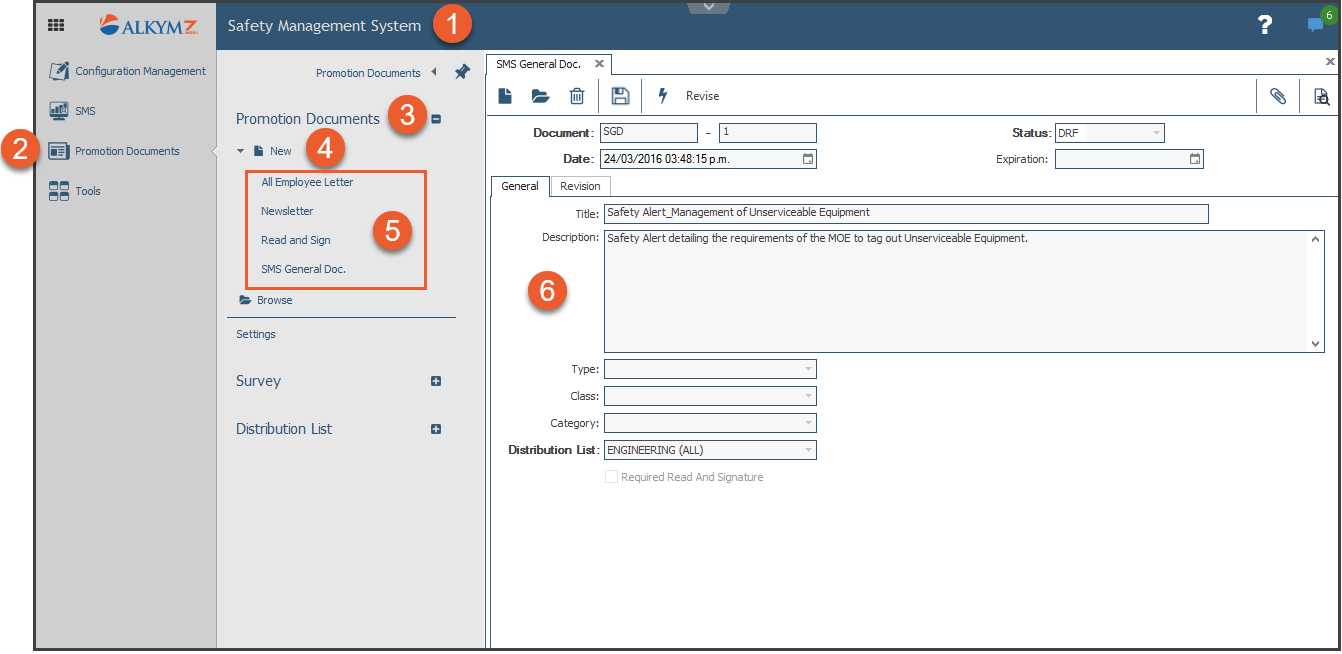Open Read and Sign link
The image size is (1342, 654).
(296, 240)
